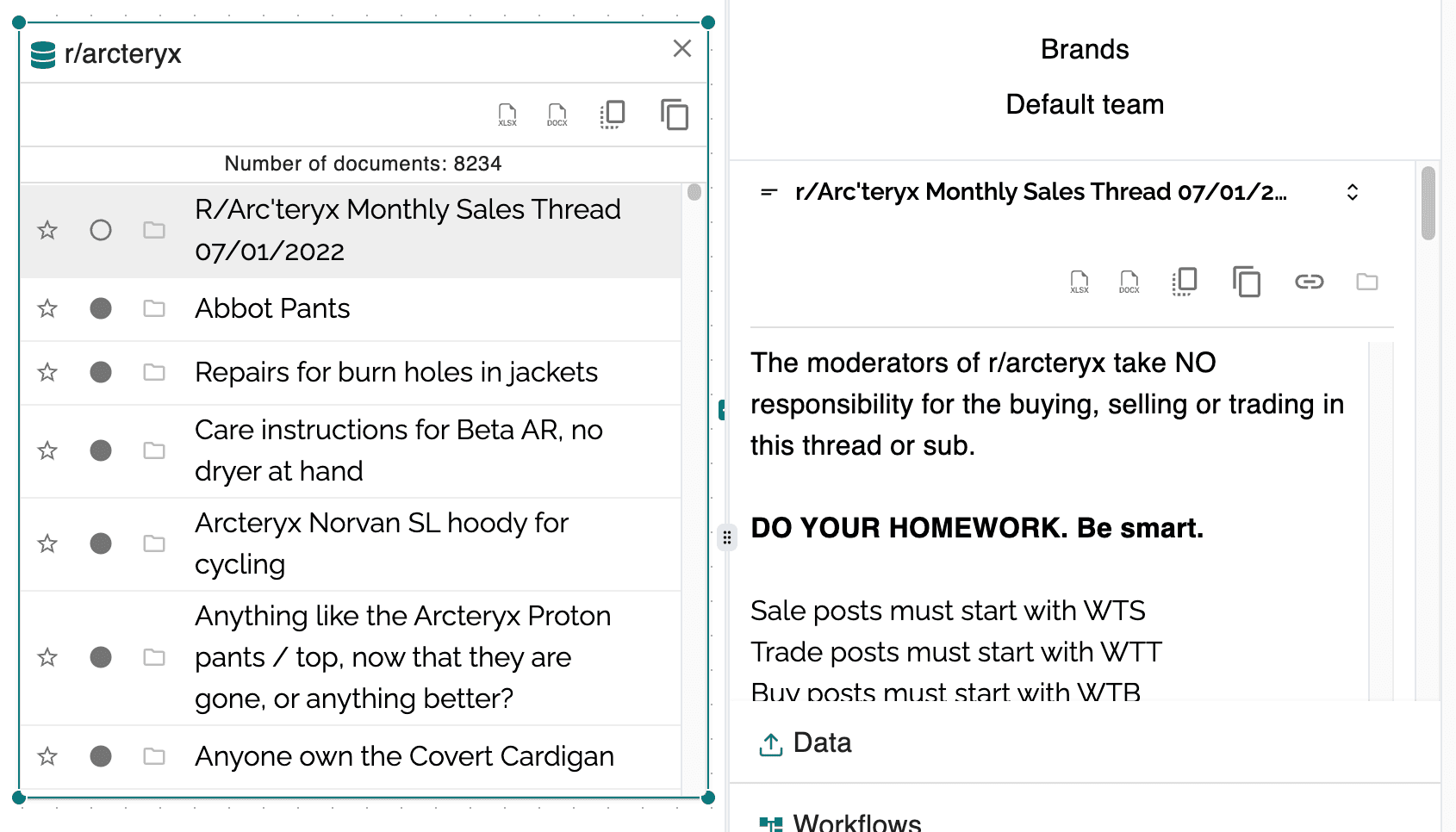Close the r/arcteryx panel

point(682,48)
